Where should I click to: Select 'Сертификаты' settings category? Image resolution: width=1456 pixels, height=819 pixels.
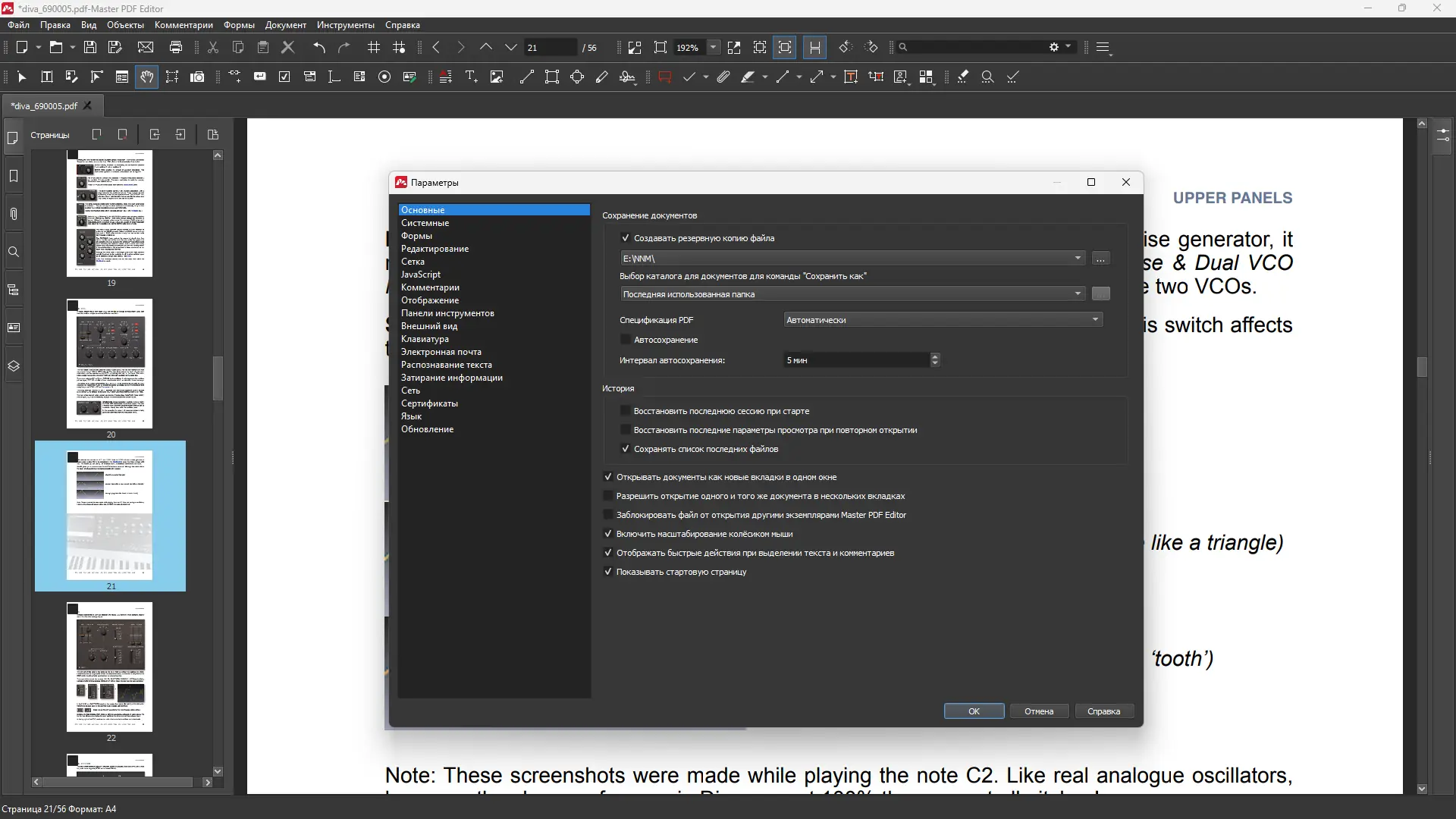click(429, 403)
